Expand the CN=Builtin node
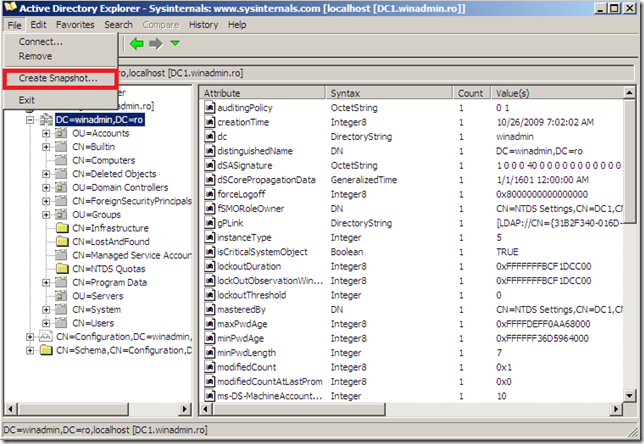644x444 pixels. (x=46, y=147)
